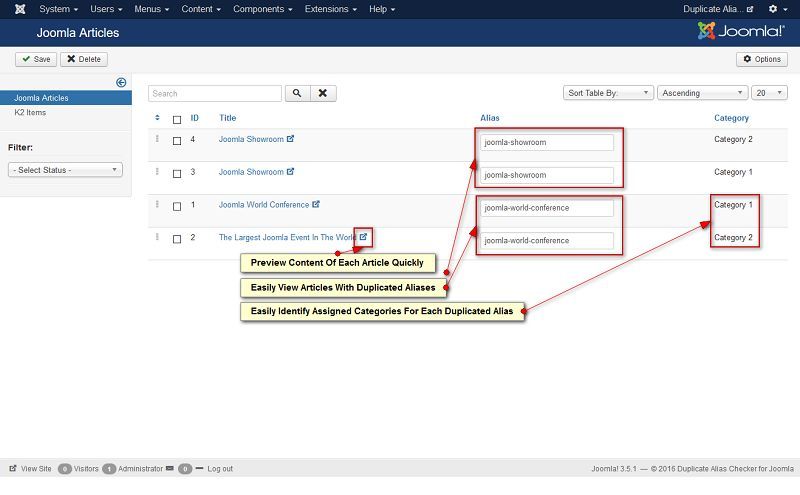Click into the Search input field
Screen dimensions: 800x495
pos(215,93)
